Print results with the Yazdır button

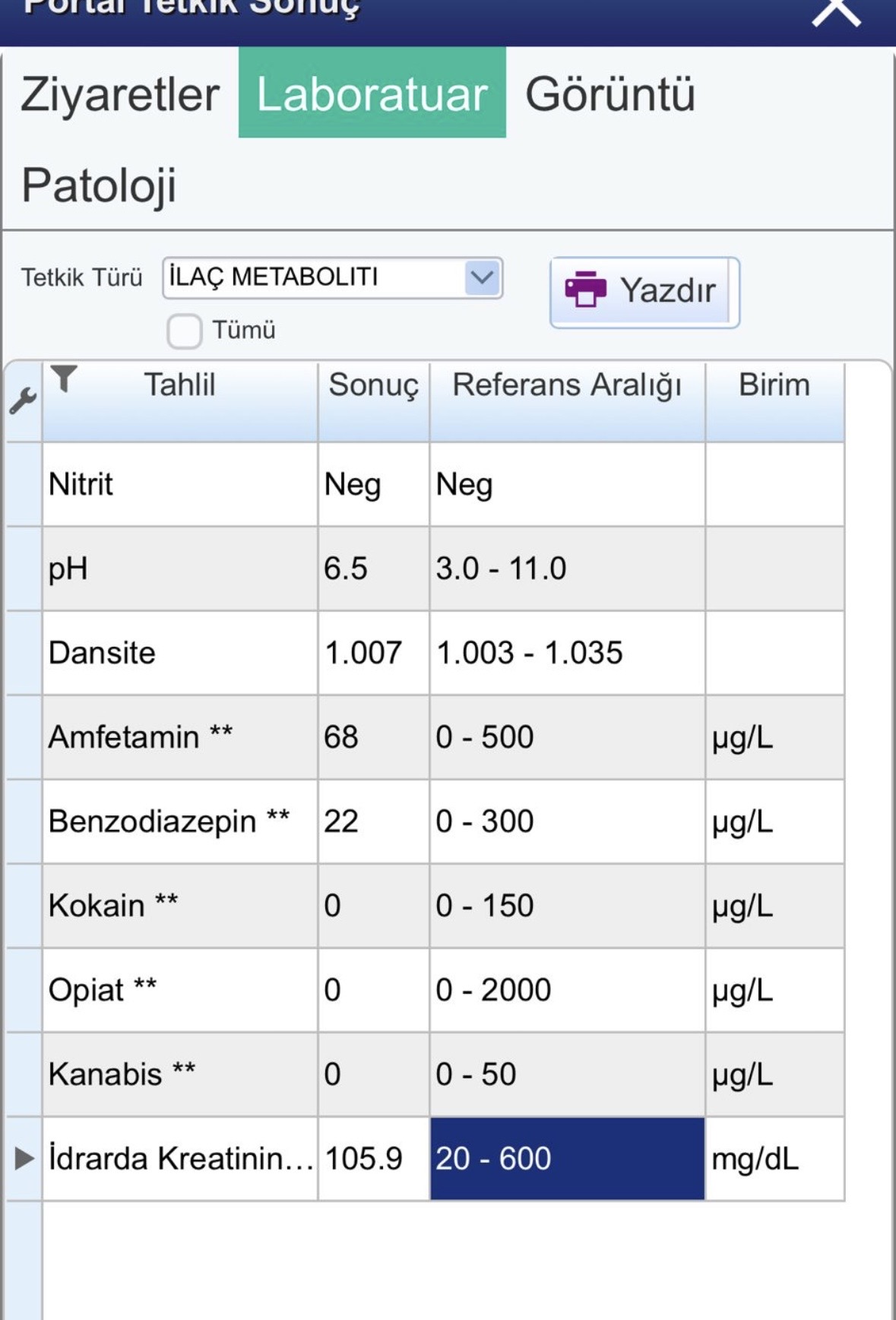tap(644, 292)
